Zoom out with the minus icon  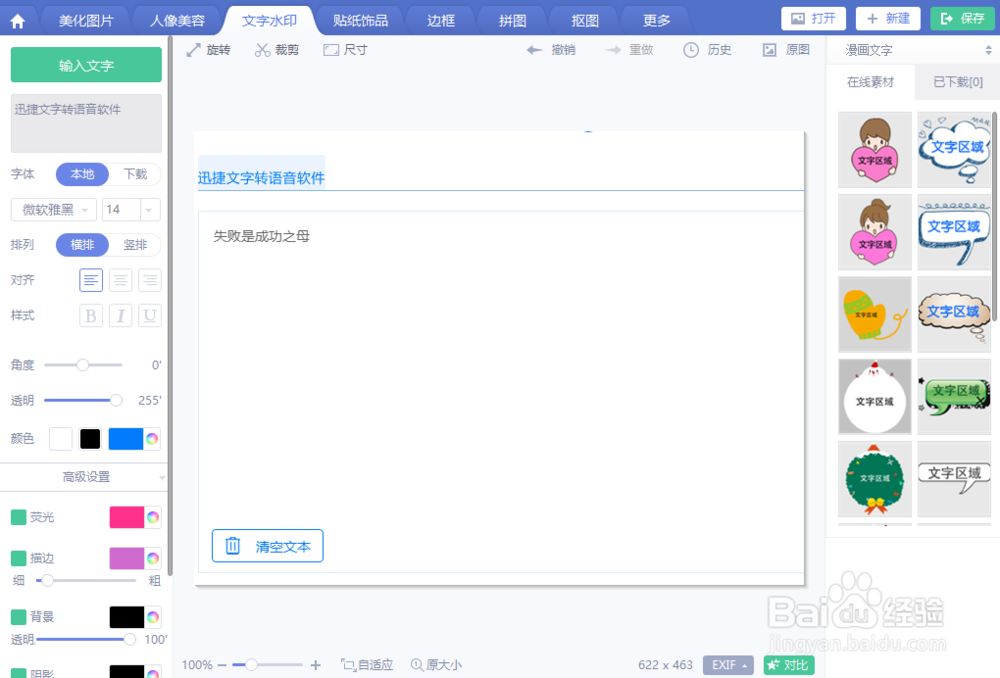(x=222, y=665)
